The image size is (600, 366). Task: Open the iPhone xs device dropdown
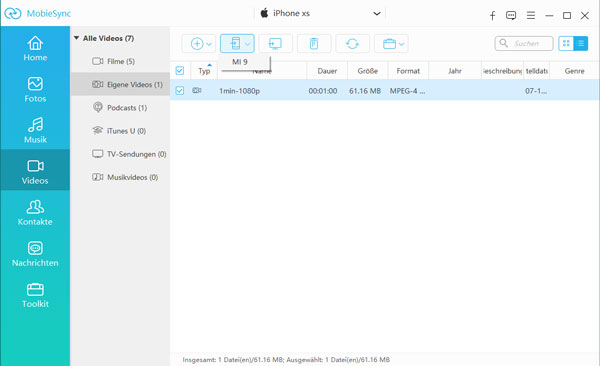(377, 13)
